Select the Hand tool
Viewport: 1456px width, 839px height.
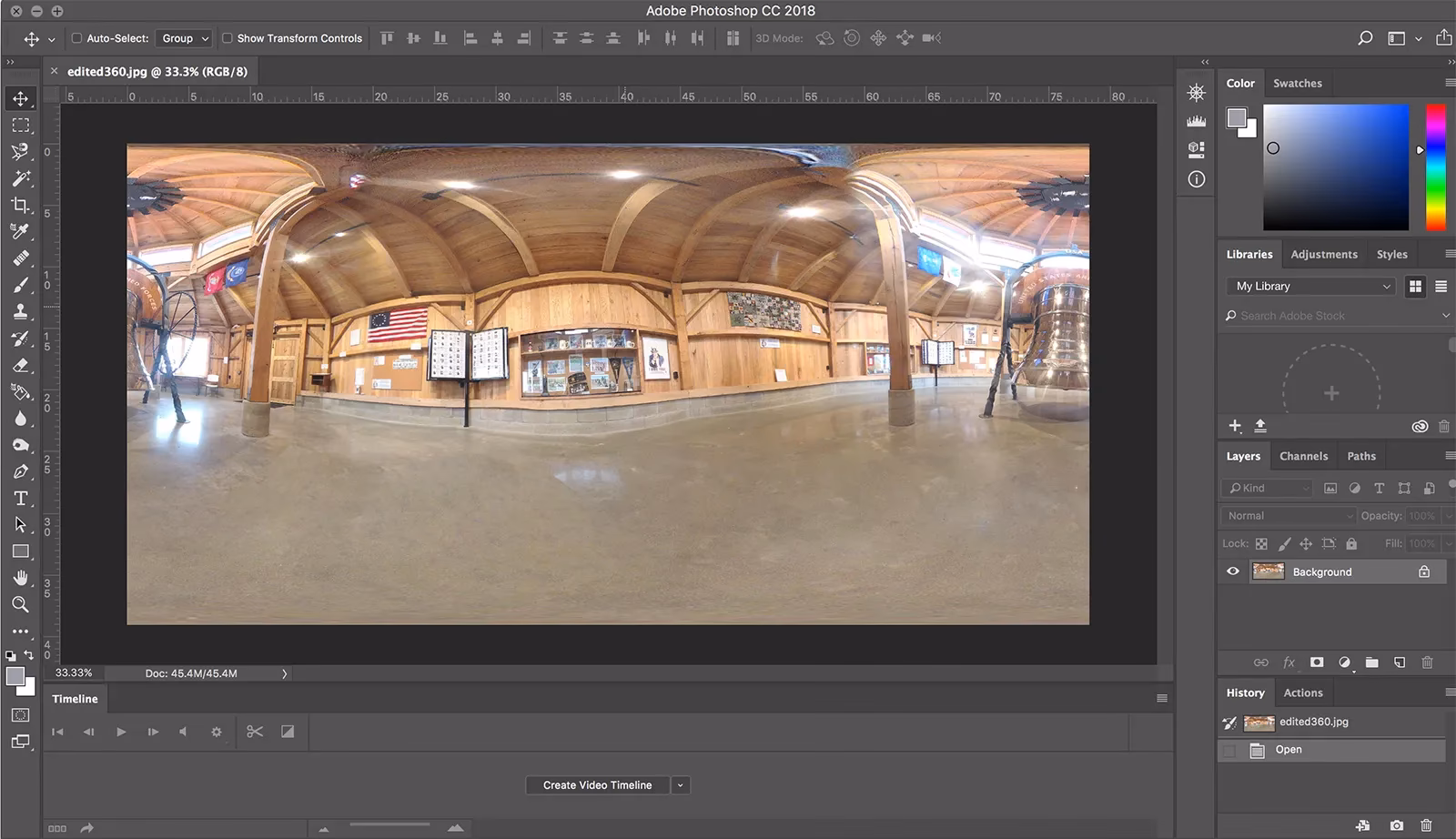pos(20,578)
